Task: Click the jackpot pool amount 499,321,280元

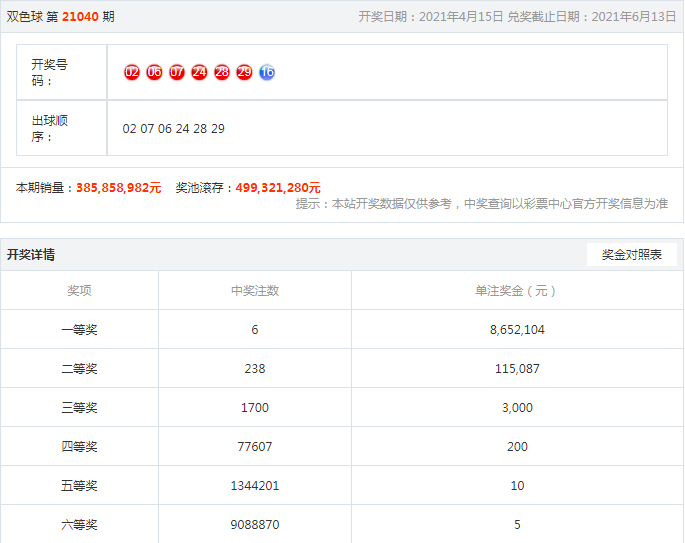Action: coord(278,187)
